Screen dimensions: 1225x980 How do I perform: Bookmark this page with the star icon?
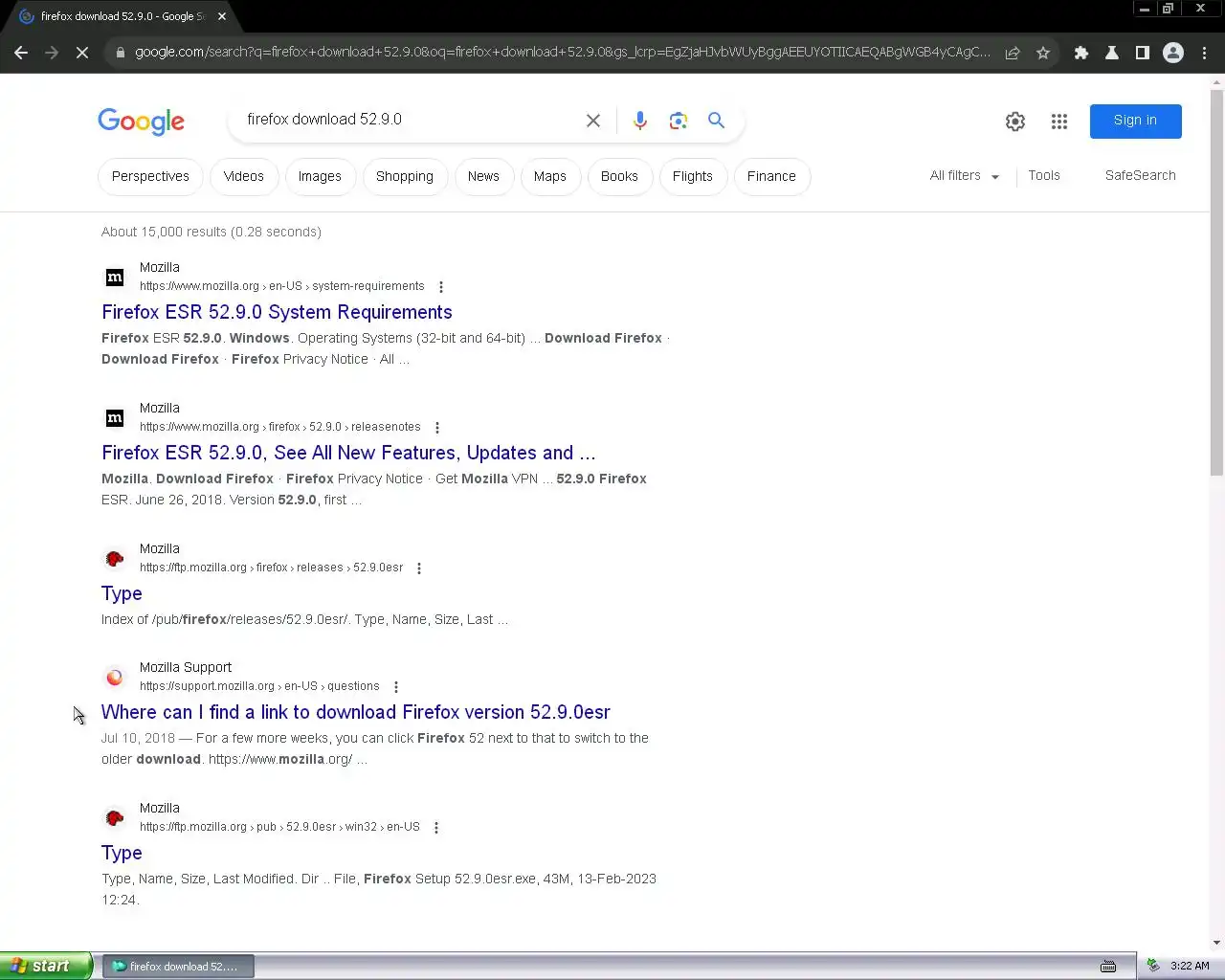click(1043, 53)
